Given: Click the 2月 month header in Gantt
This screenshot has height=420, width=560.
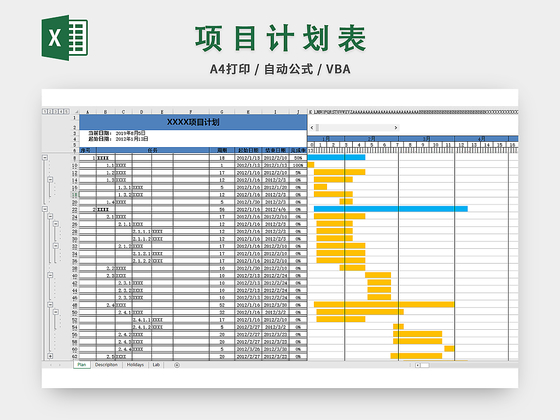Looking at the screenshot, I should tap(371, 139).
